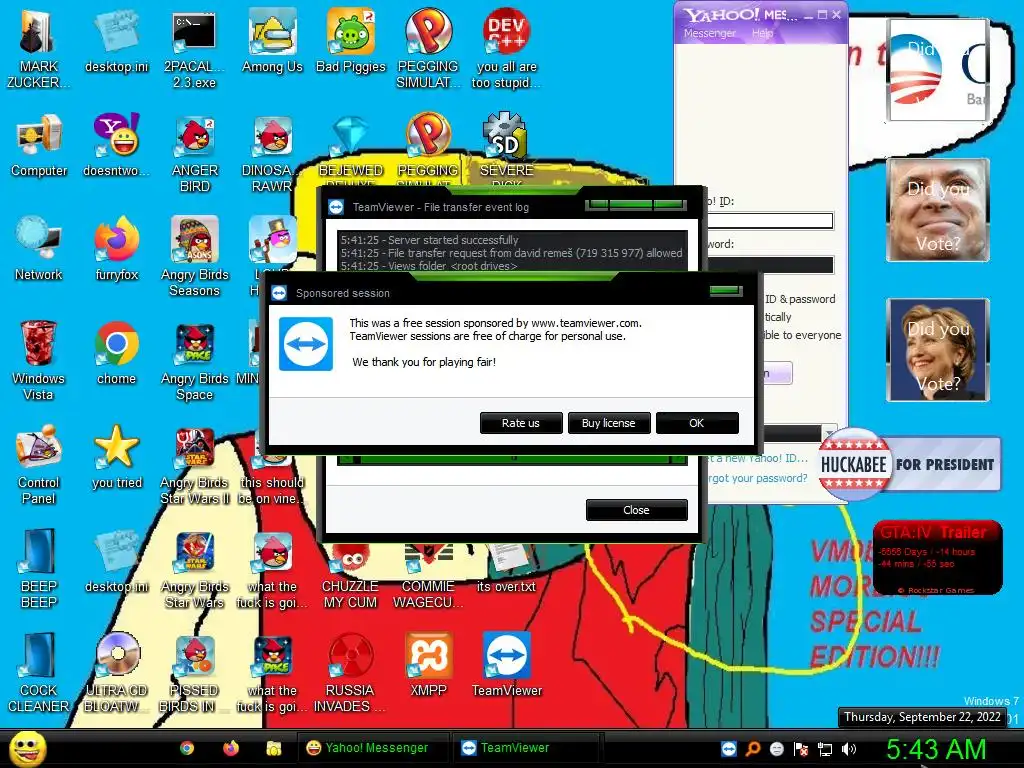The width and height of the screenshot is (1024, 768).
Task: Confirm the Sponsored session dialog with OK
Action: [x=697, y=423]
